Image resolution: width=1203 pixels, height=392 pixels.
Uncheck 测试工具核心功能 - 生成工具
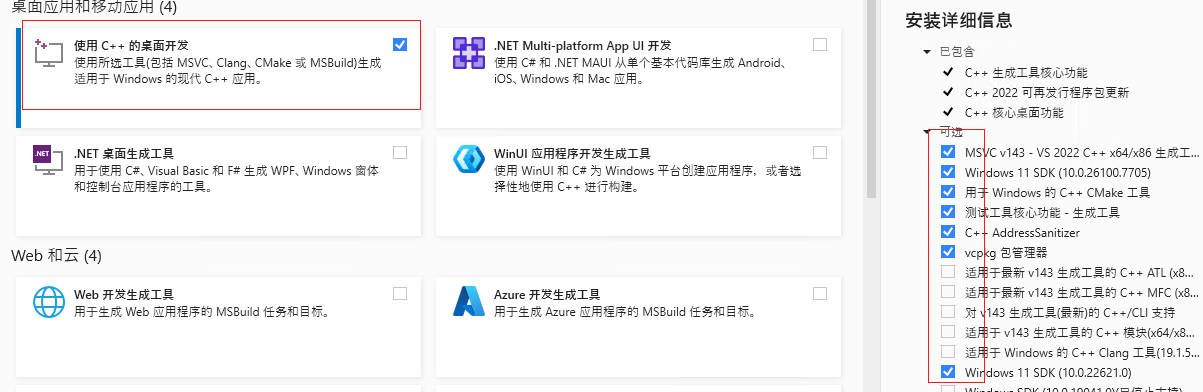click(x=947, y=212)
